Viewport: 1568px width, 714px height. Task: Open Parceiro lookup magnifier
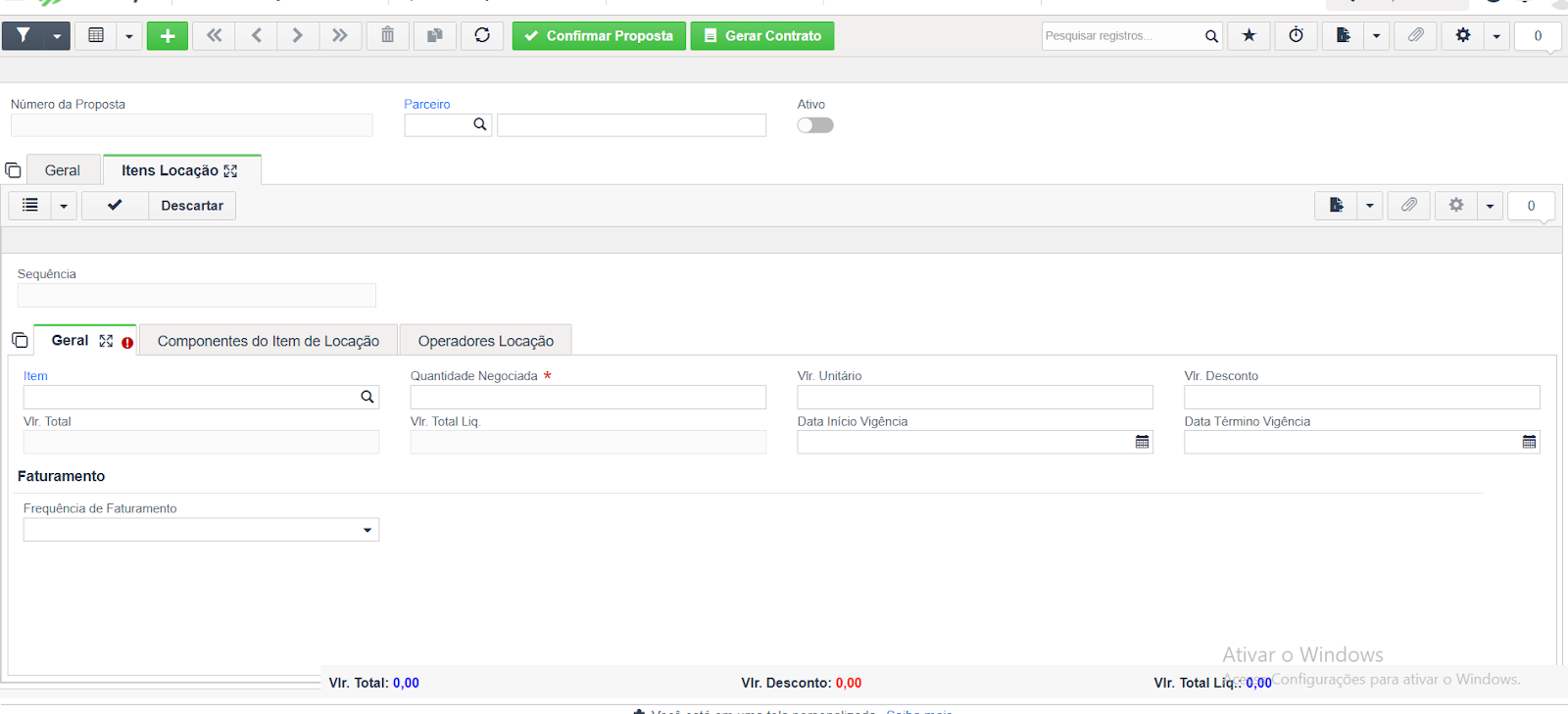(x=480, y=124)
